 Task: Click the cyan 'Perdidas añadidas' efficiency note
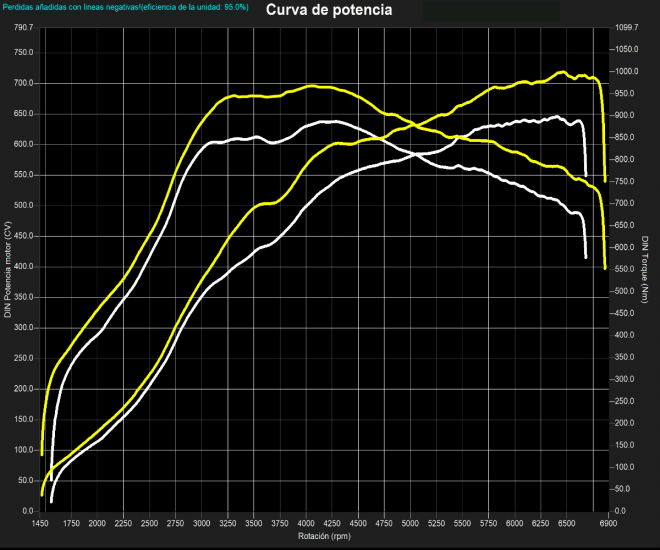[x=125, y=8]
